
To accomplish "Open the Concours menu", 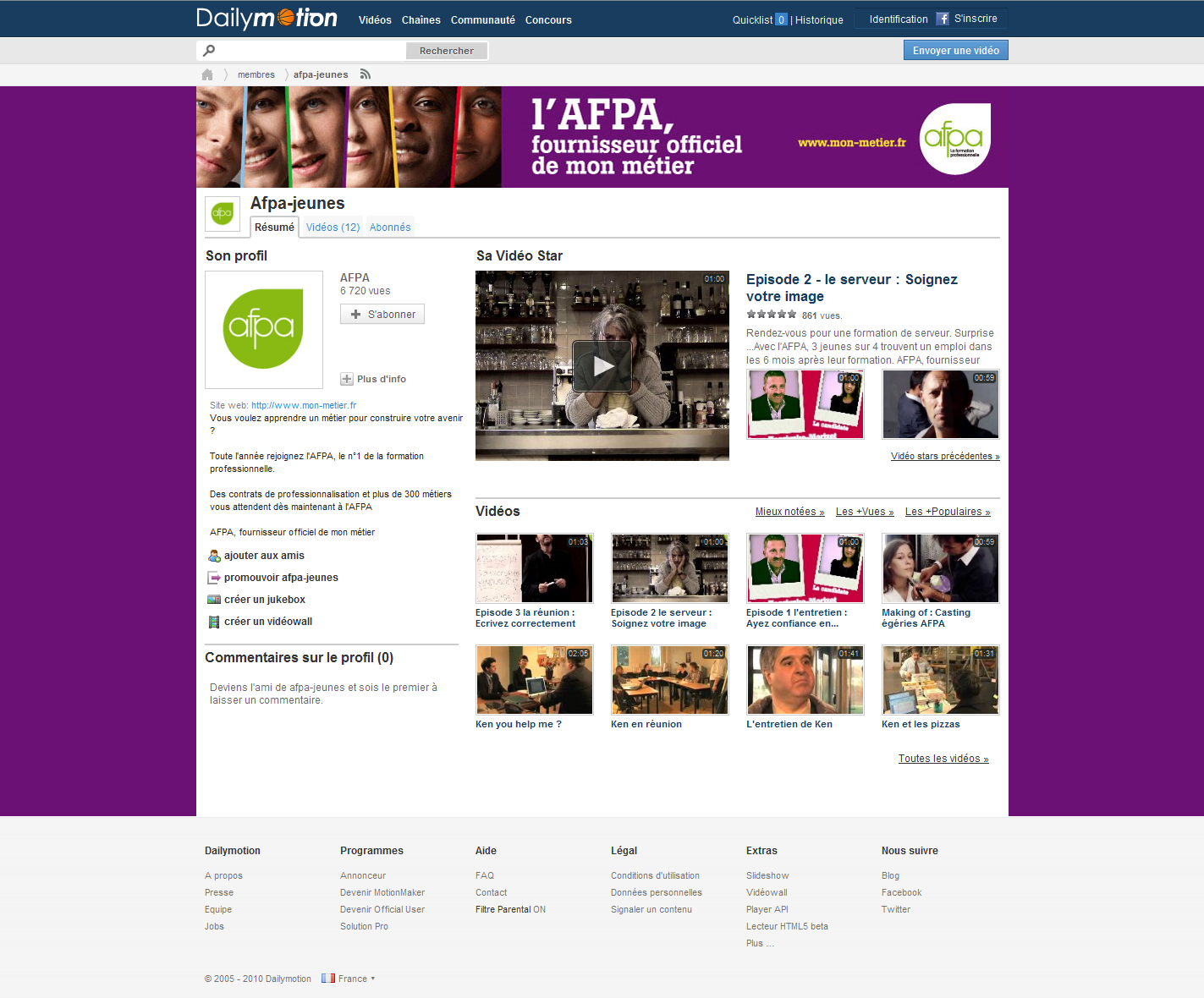I will pyautogui.click(x=548, y=19).
